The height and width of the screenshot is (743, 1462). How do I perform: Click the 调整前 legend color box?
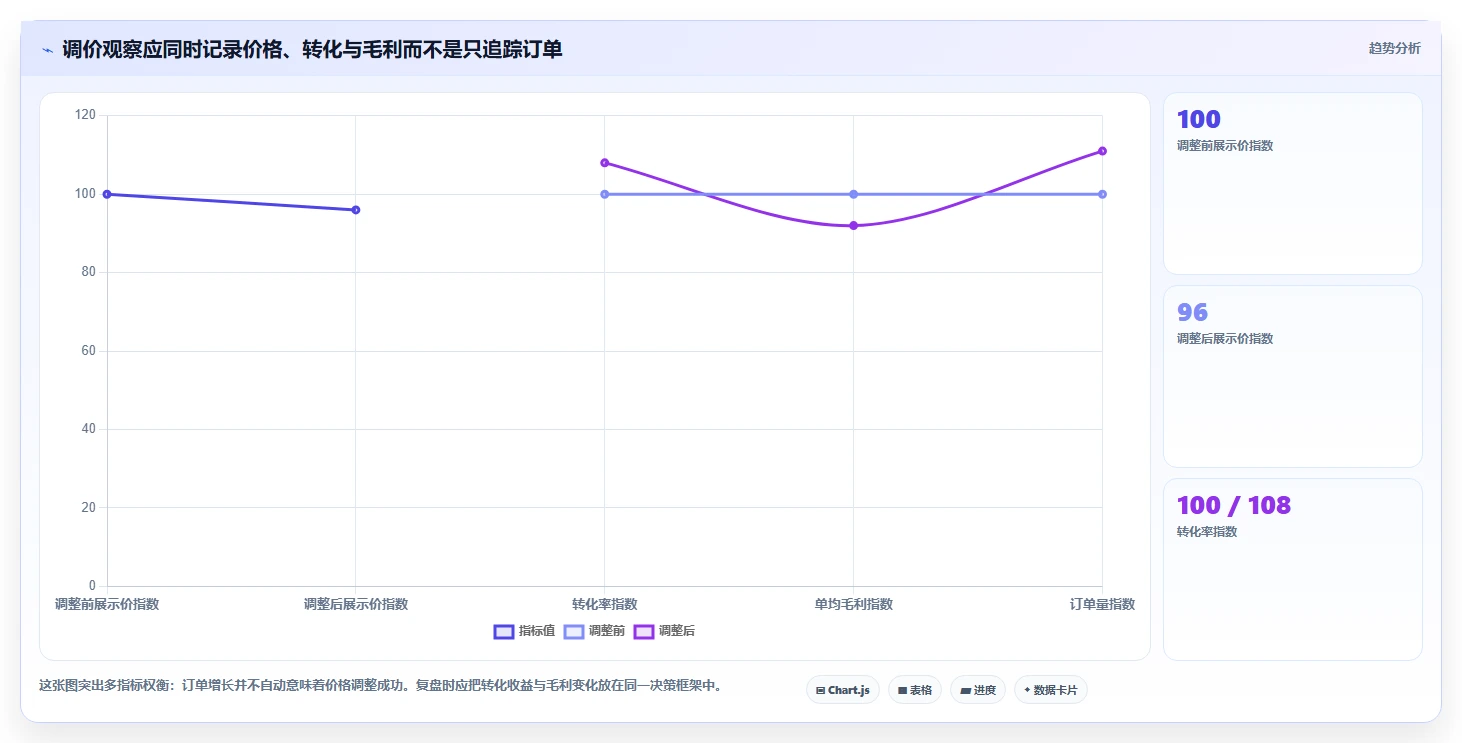[574, 631]
